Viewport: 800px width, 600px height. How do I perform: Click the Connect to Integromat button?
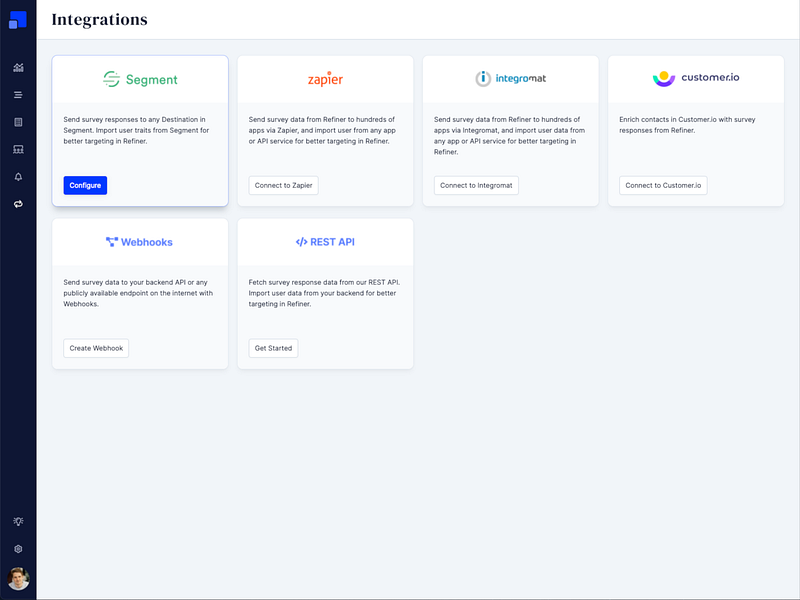pos(476,185)
